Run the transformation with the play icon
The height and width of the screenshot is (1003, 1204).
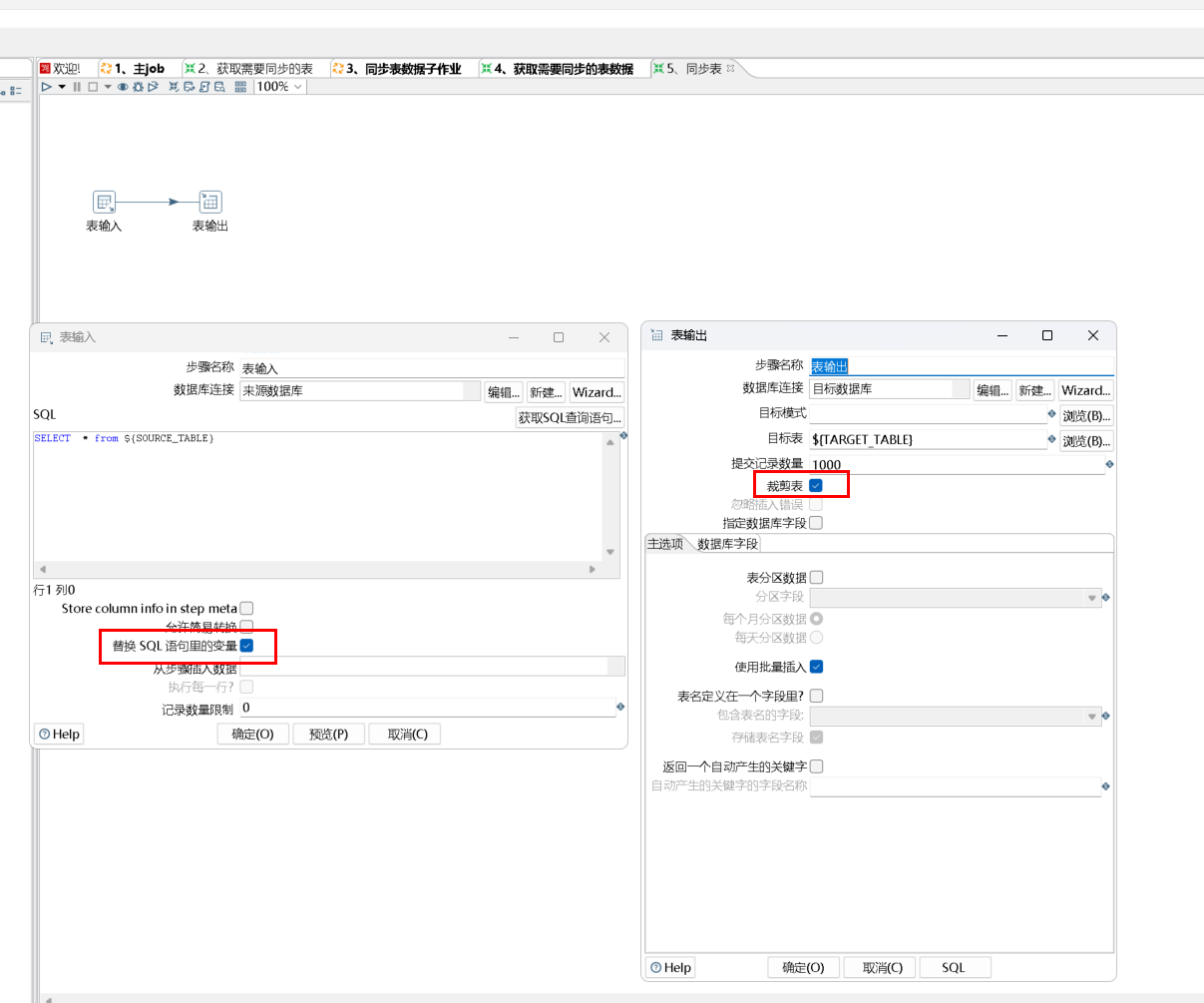click(x=46, y=88)
